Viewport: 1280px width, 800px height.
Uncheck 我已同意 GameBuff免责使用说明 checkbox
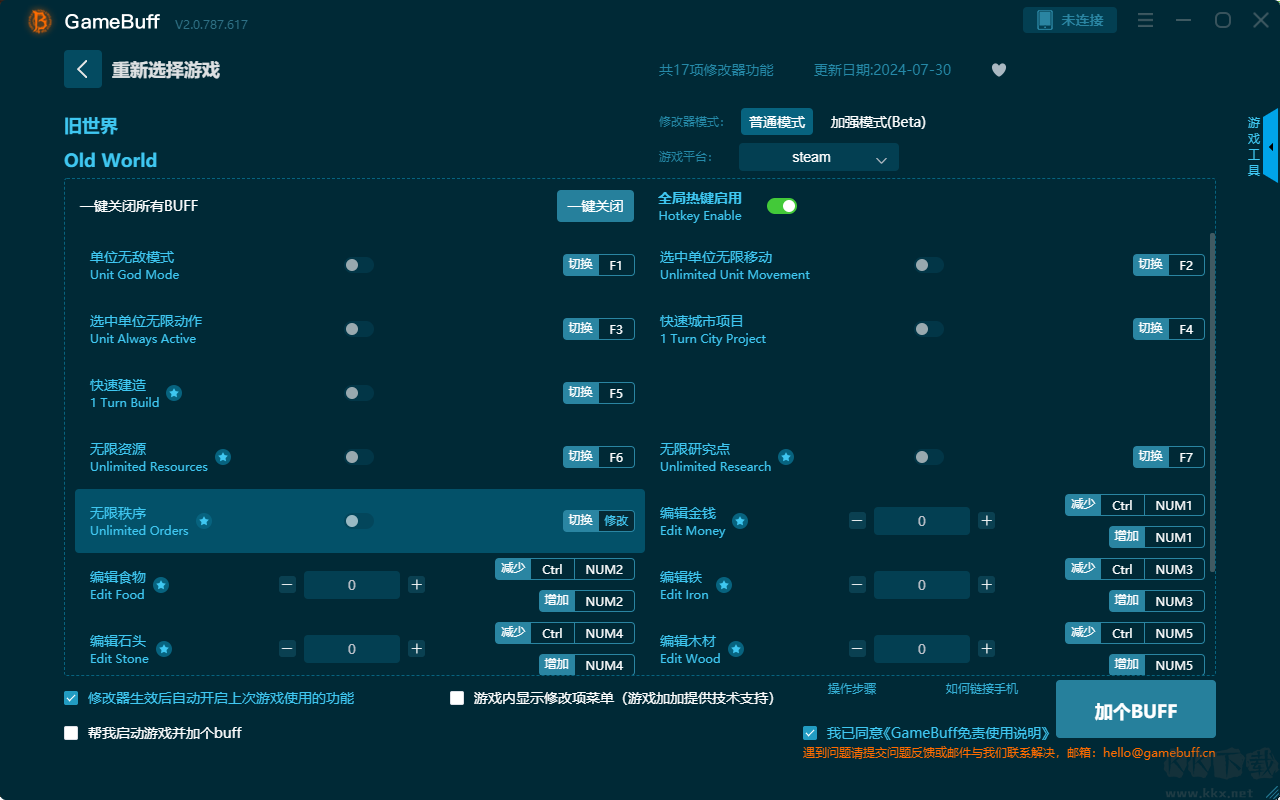(x=810, y=733)
